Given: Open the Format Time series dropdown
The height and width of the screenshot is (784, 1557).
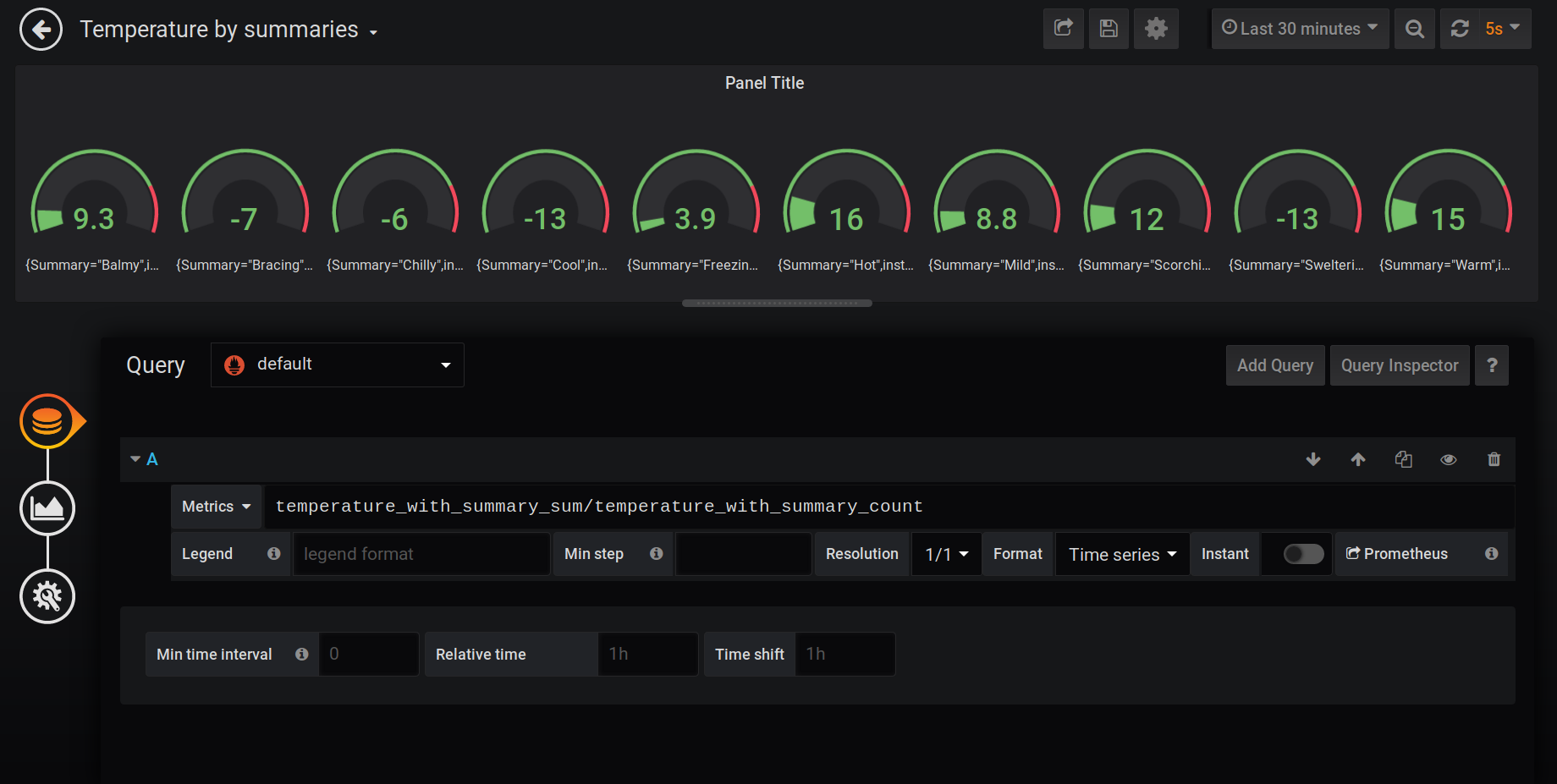Looking at the screenshot, I should [x=1122, y=554].
